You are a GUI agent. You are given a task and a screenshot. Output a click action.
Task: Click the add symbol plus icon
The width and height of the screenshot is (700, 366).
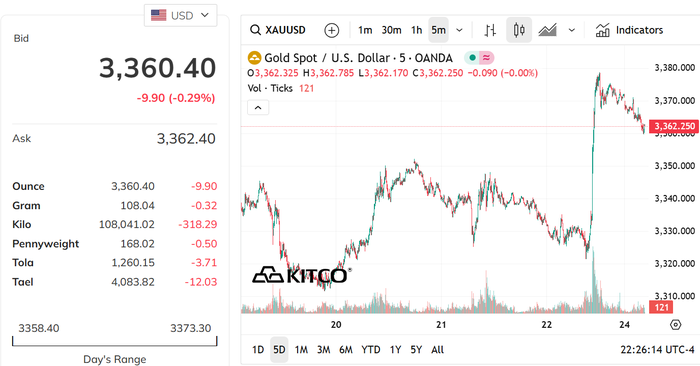[x=331, y=30]
